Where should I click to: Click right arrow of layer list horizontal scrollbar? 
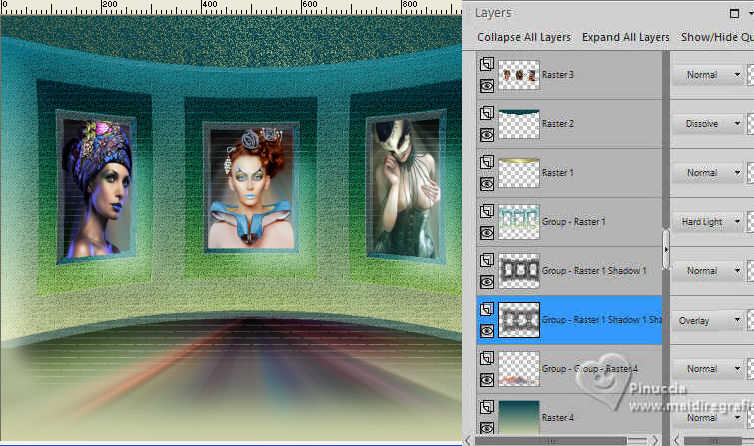pyautogui.click(x=655, y=440)
